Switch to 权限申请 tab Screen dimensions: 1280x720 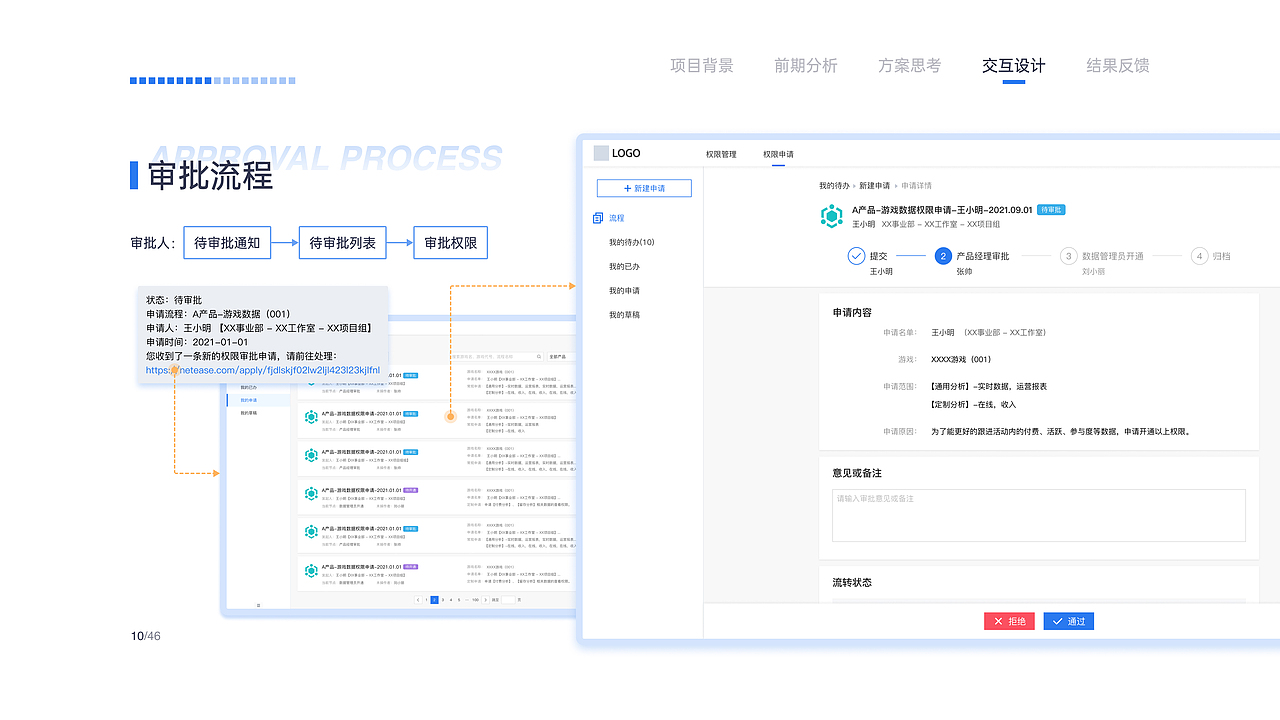click(x=778, y=154)
